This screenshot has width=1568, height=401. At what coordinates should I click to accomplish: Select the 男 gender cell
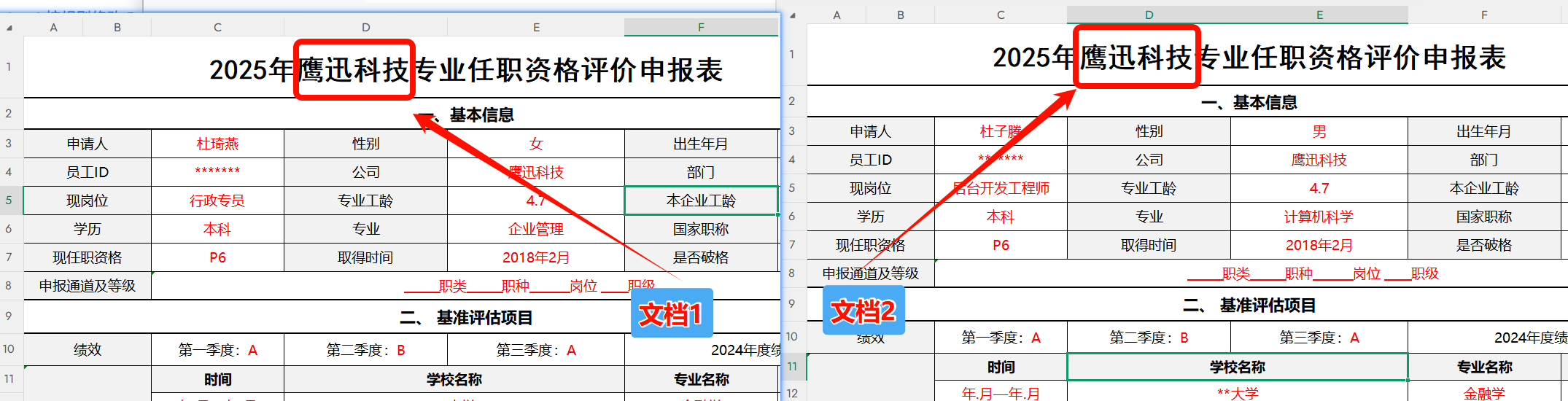click(x=1319, y=131)
